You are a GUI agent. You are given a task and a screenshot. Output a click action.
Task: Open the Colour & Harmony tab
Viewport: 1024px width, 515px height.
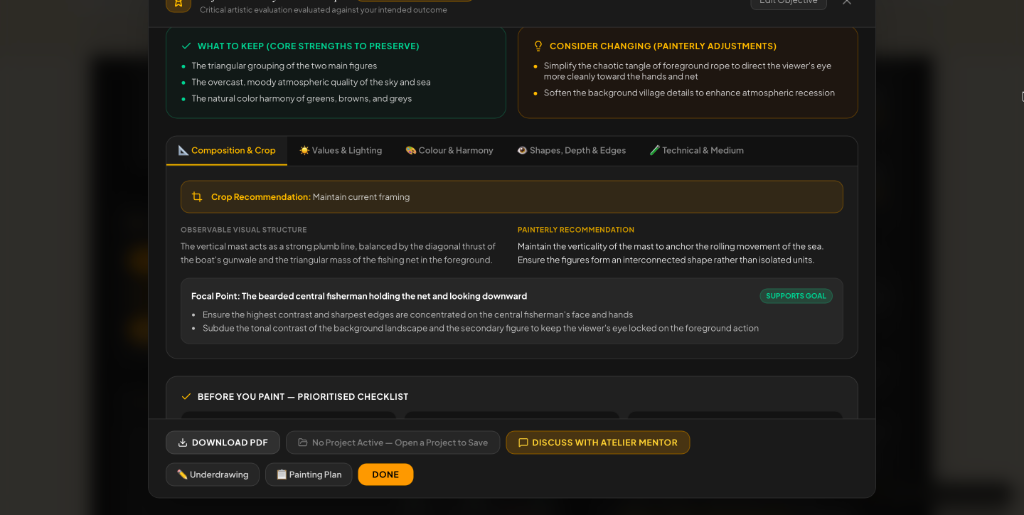click(x=449, y=151)
